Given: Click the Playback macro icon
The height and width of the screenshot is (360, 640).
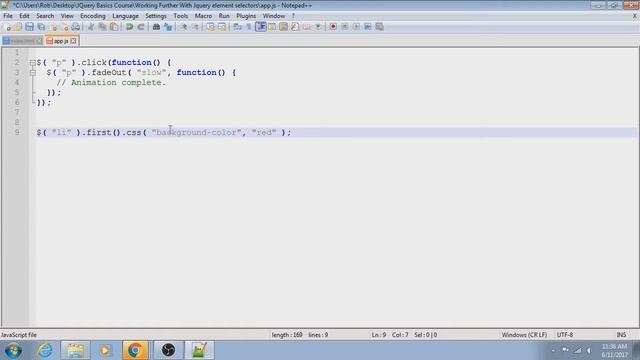Looking at the screenshot, I should coord(356,27).
